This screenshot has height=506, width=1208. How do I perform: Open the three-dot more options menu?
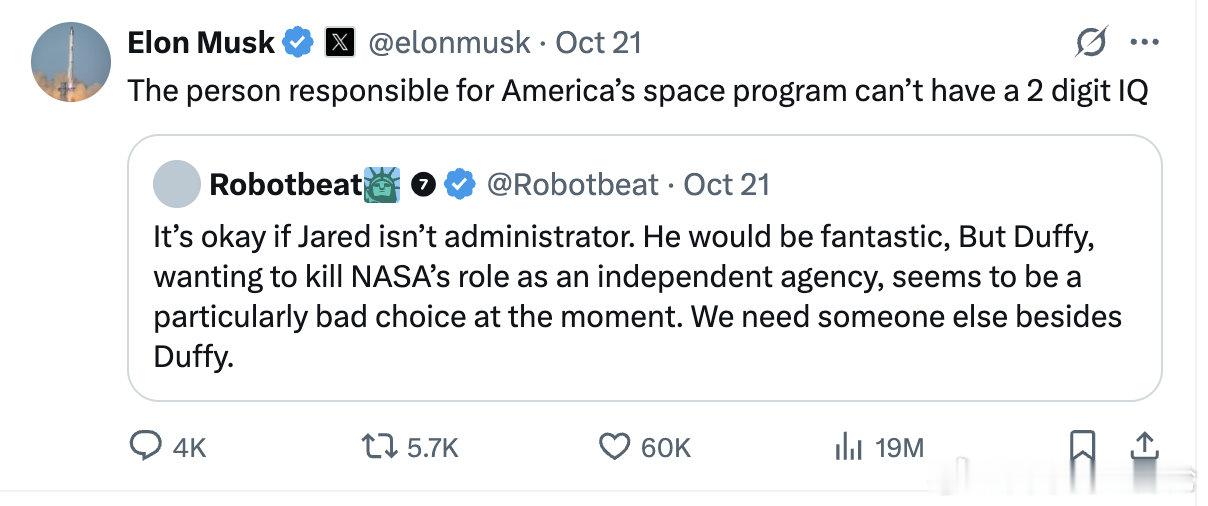point(1144,43)
